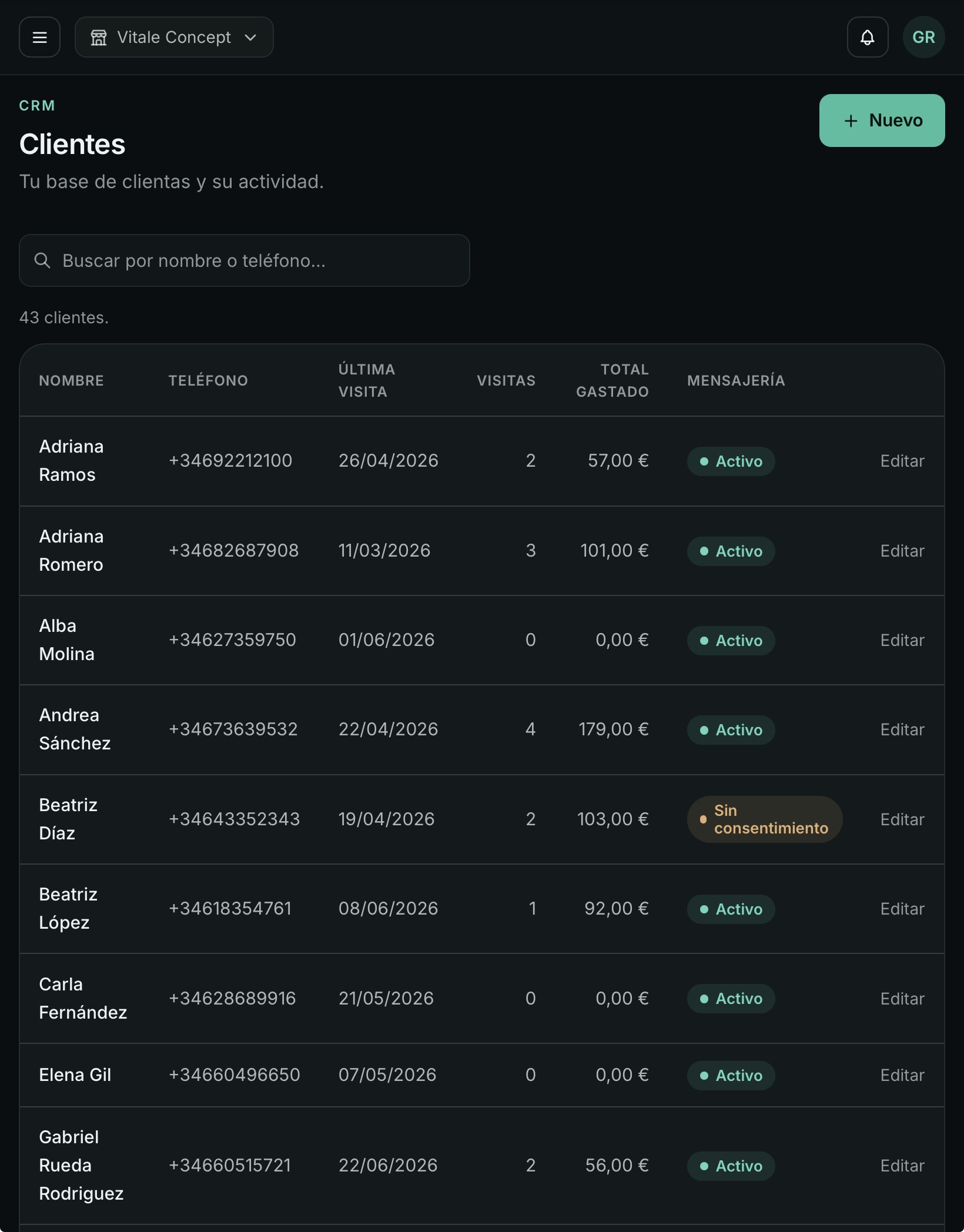Click the plus icon in Nuevo
This screenshot has width=964, height=1232.
851,121
